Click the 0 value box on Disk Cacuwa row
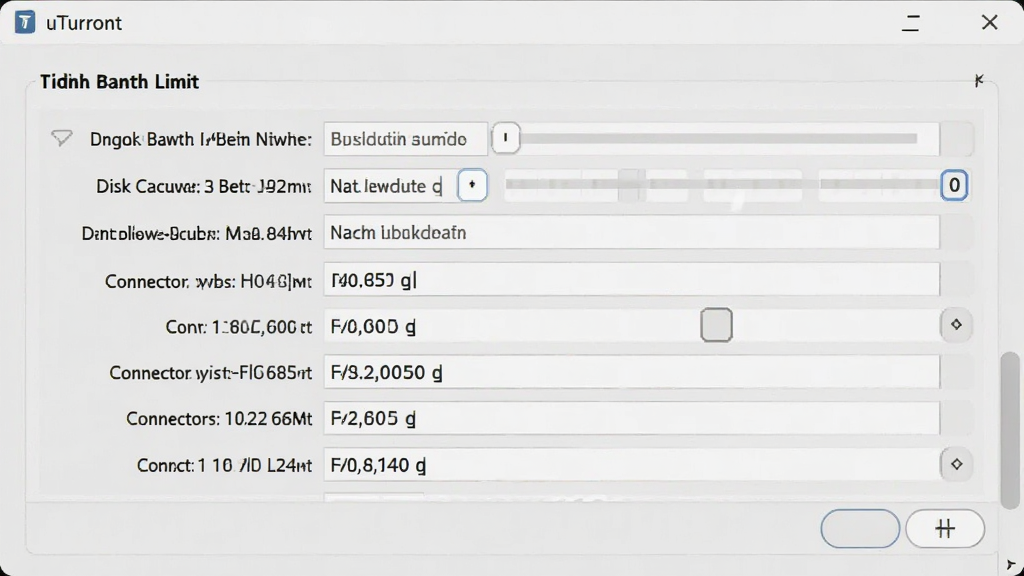The image size is (1024, 576). tap(953, 185)
